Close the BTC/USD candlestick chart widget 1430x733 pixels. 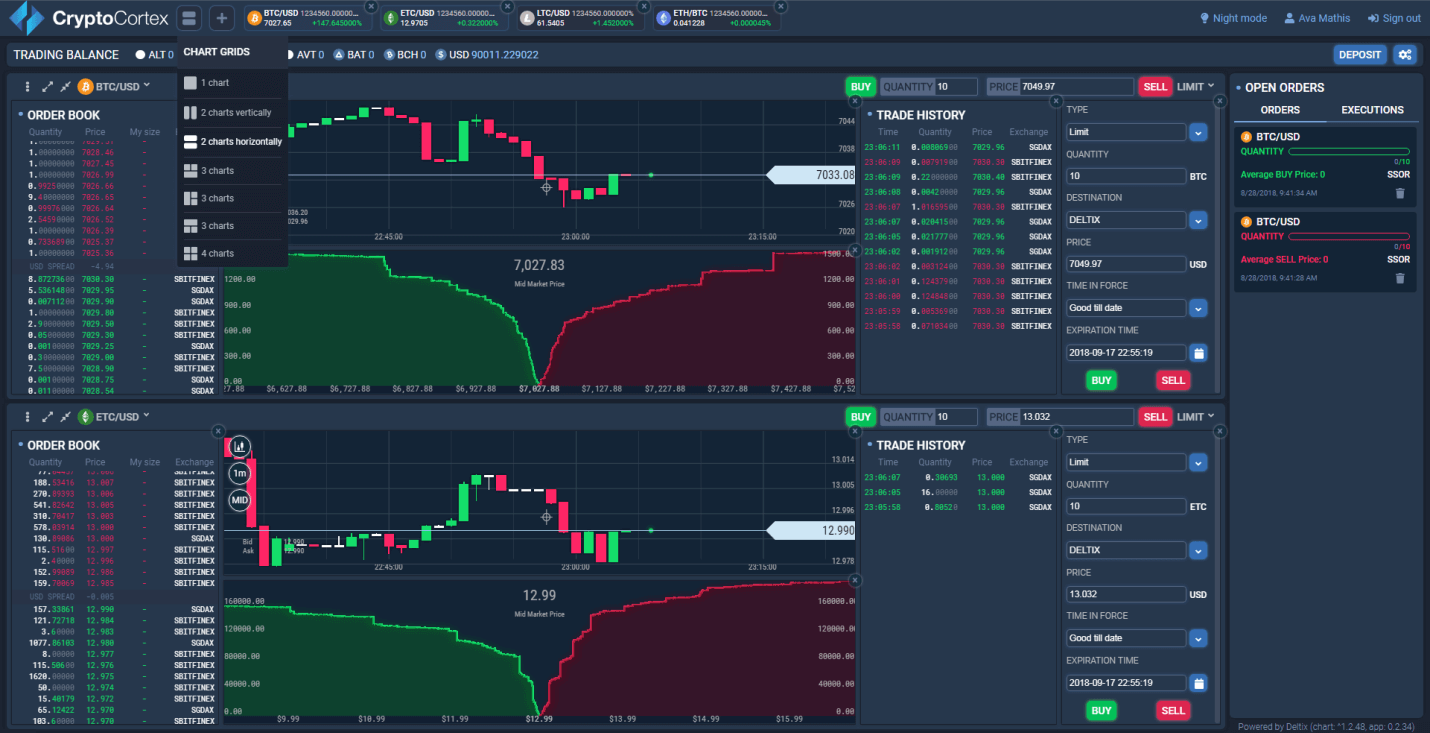click(x=855, y=101)
